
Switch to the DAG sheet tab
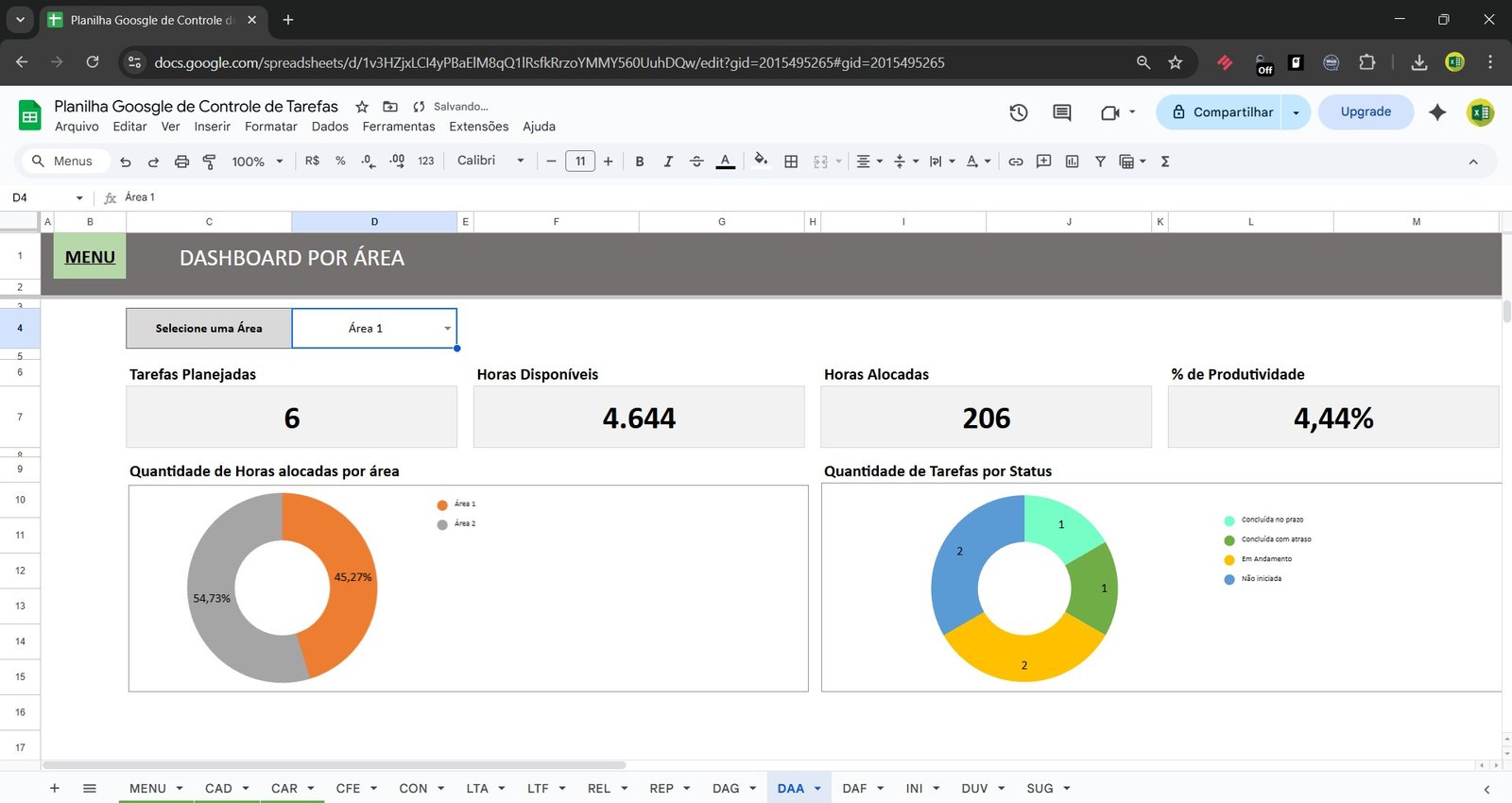click(725, 788)
